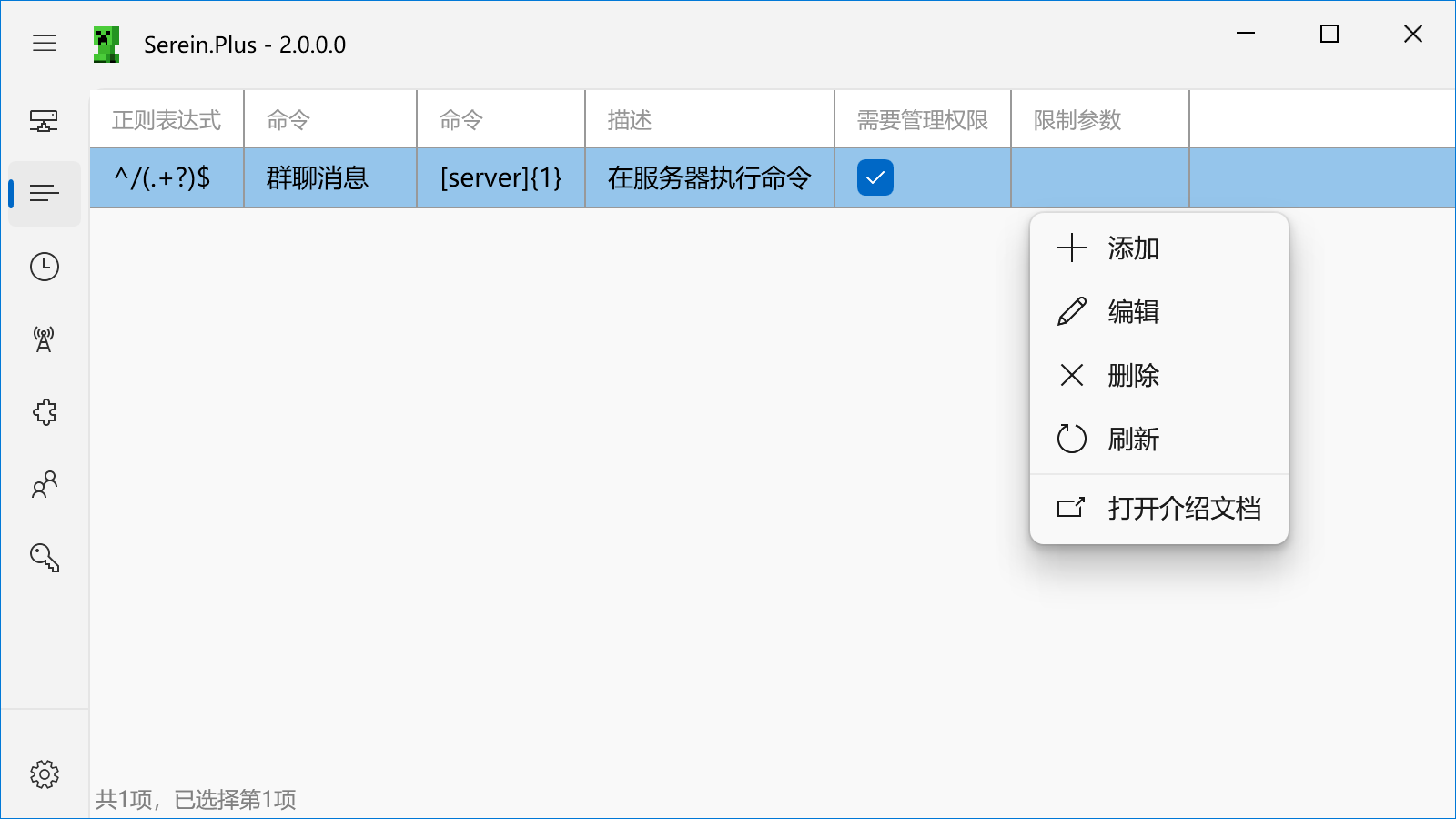The image size is (1456, 819).
Task: Click the pencil icon beside 编辑
Action: 1072,311
